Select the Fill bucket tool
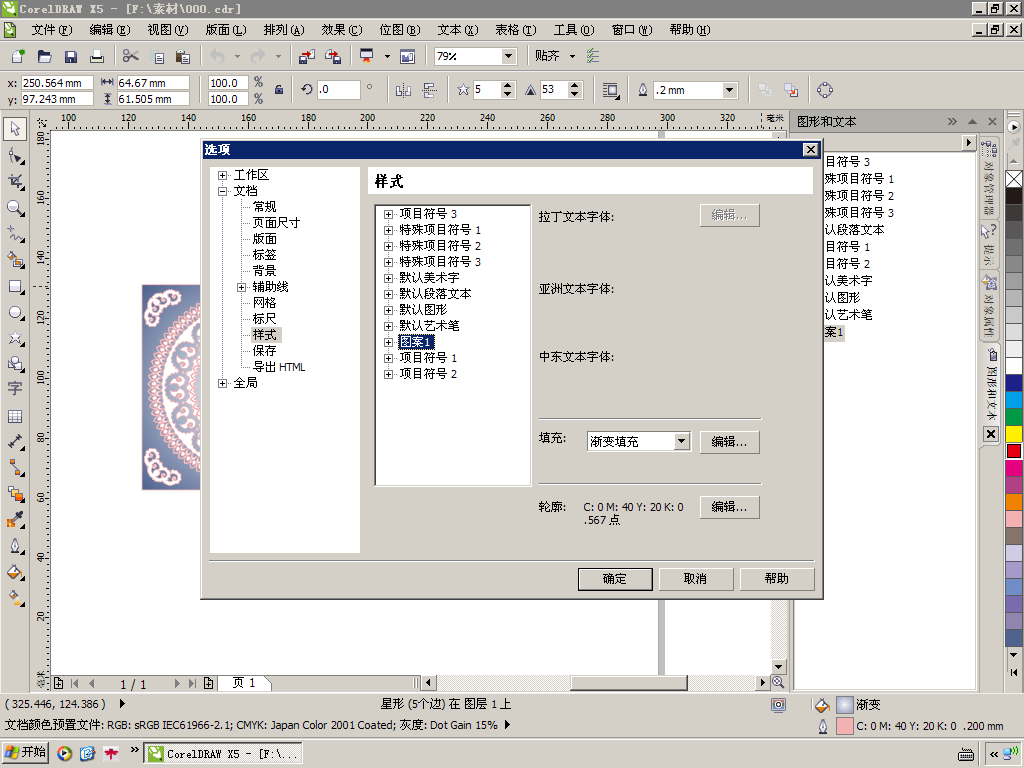This screenshot has width=1024, height=768. 15,572
